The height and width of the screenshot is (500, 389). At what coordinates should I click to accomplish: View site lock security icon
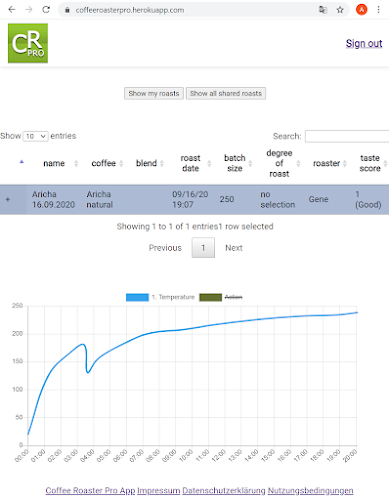click(67, 10)
